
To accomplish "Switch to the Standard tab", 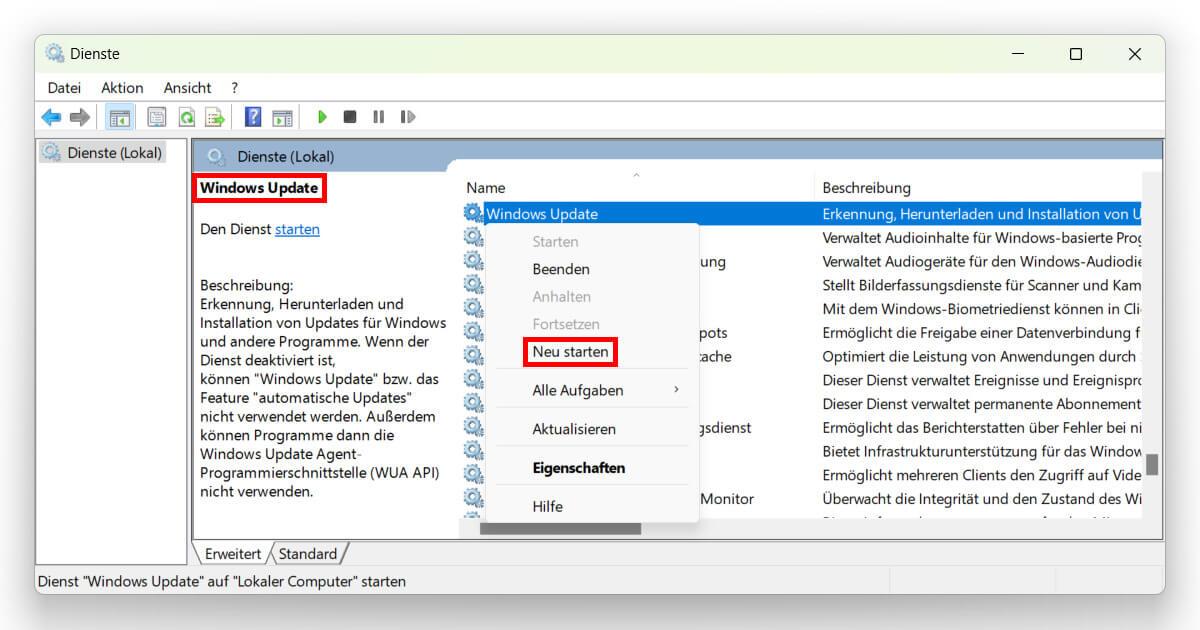I will (x=308, y=554).
